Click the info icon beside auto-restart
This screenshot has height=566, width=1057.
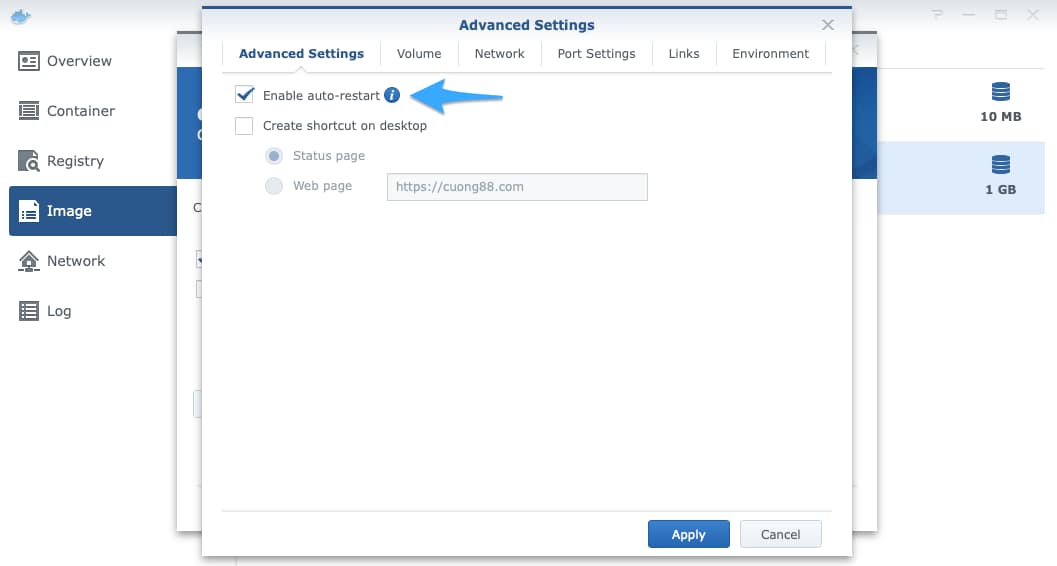coord(392,96)
